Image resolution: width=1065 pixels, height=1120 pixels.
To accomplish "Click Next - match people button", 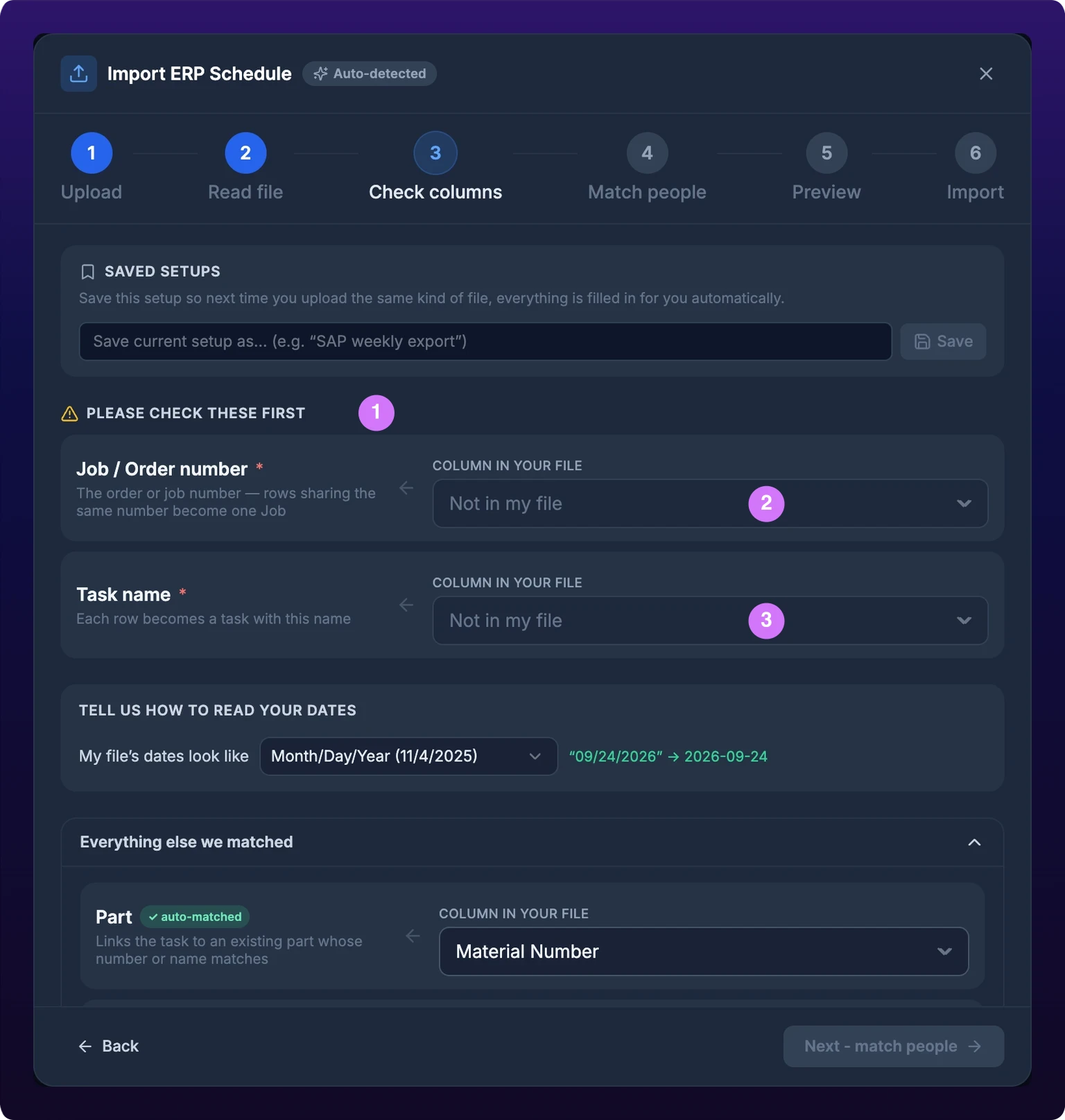I will point(893,1046).
